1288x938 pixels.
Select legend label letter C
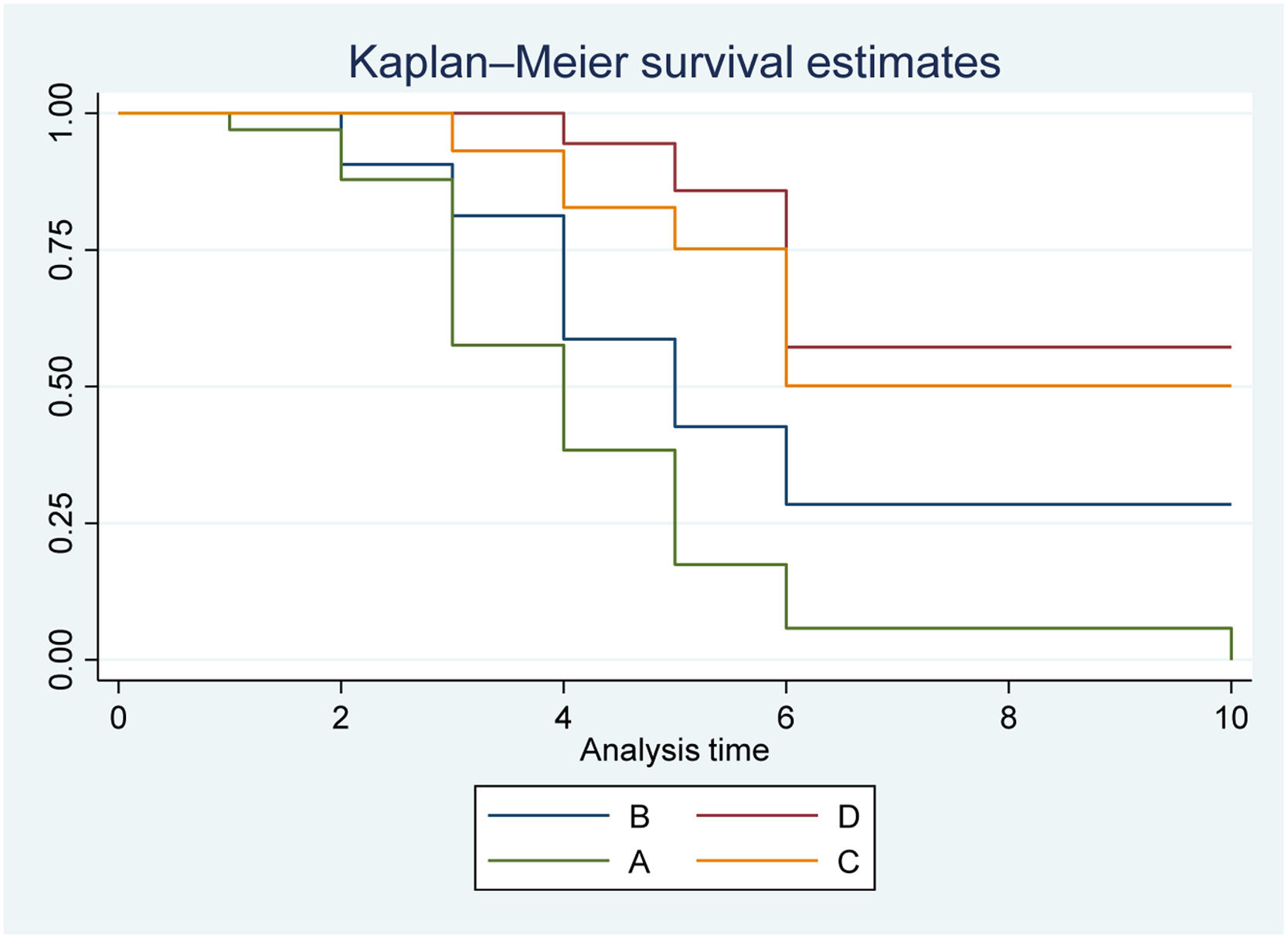pos(848,862)
